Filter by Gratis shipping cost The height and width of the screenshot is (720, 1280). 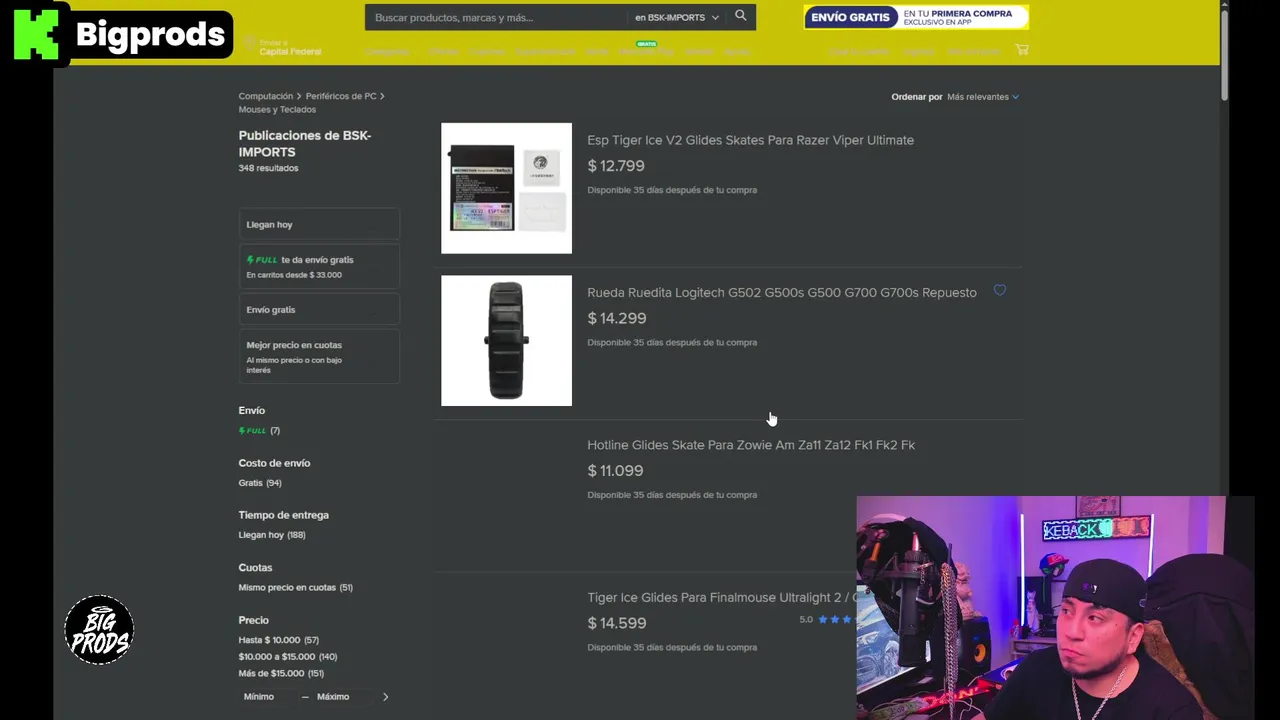[260, 483]
